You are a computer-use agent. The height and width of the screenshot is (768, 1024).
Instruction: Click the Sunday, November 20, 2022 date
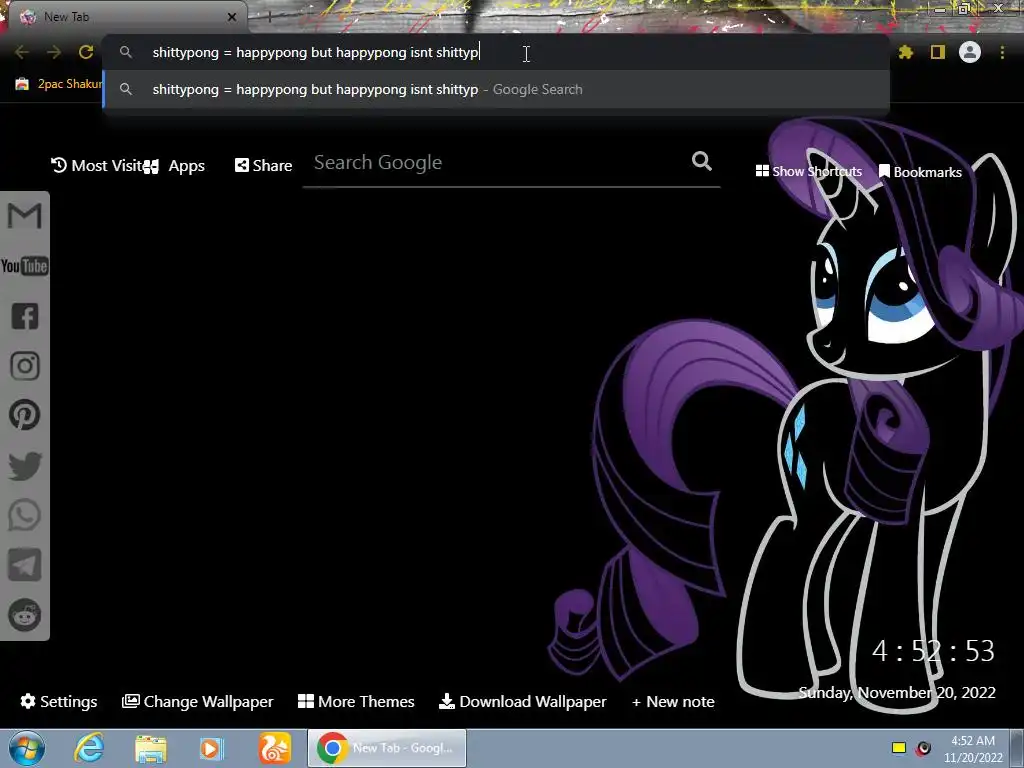click(x=897, y=692)
